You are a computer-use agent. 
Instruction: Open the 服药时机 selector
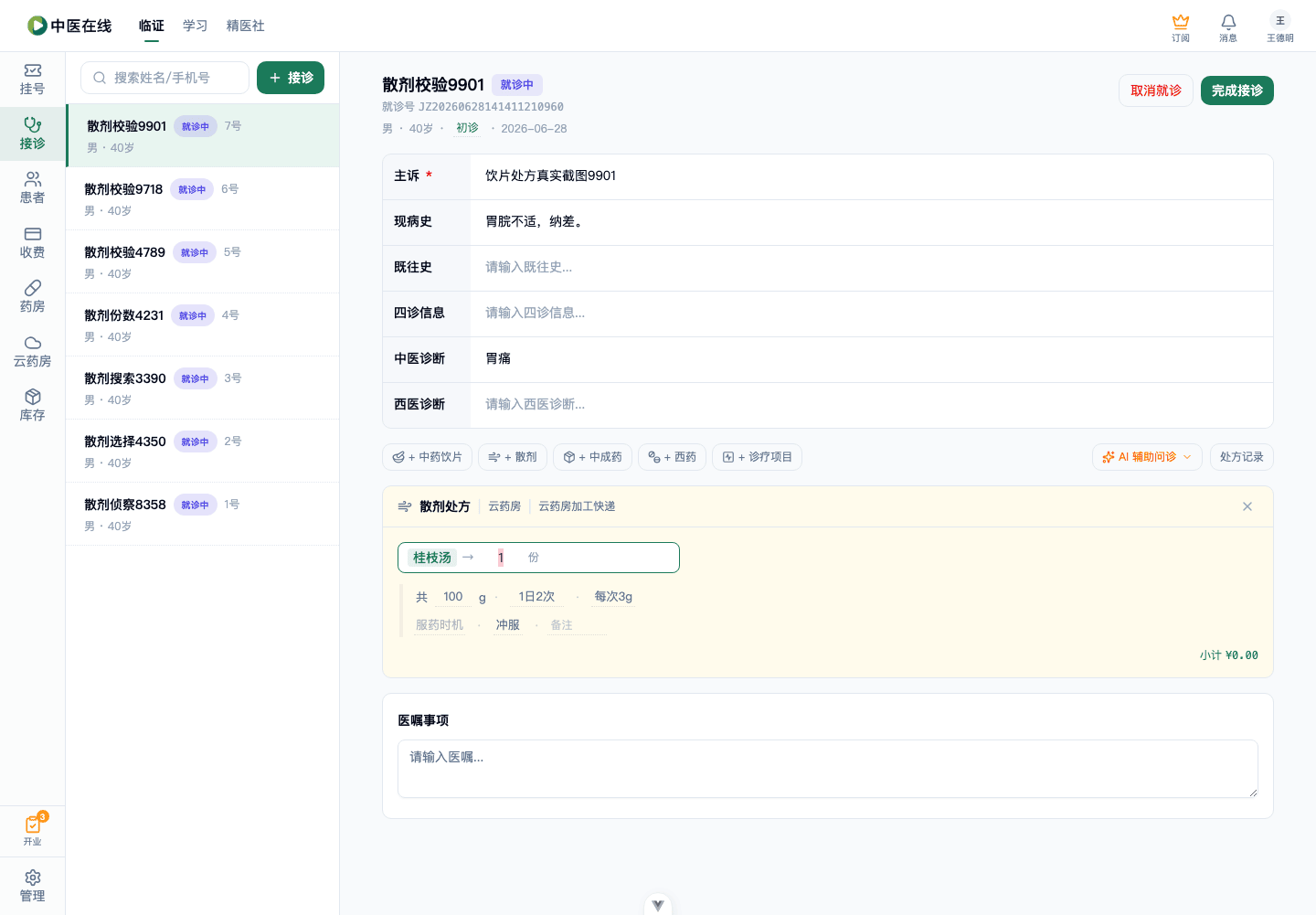tap(440, 625)
